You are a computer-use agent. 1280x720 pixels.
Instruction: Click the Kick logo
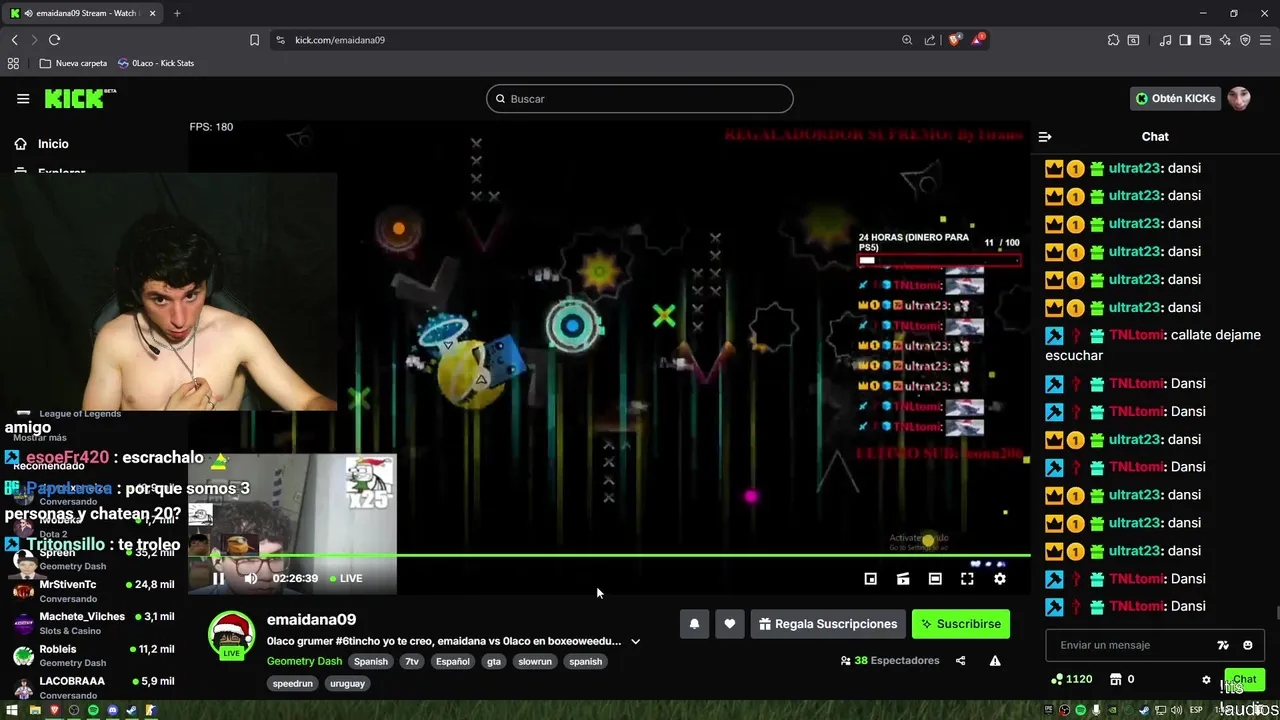80,98
